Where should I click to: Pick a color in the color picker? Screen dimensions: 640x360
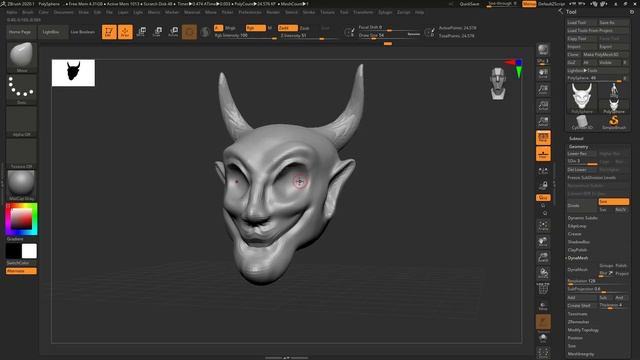point(21,219)
